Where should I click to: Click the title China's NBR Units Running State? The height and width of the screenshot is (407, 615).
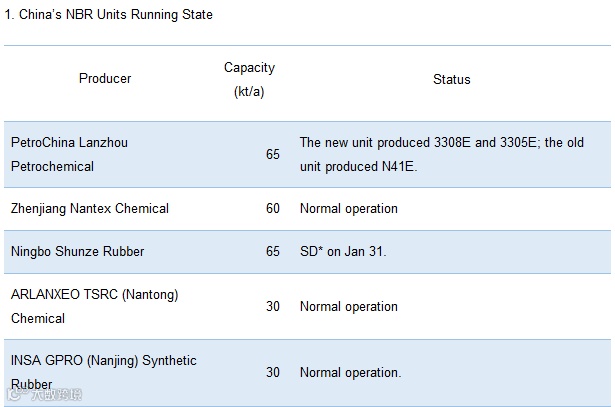click(x=108, y=15)
